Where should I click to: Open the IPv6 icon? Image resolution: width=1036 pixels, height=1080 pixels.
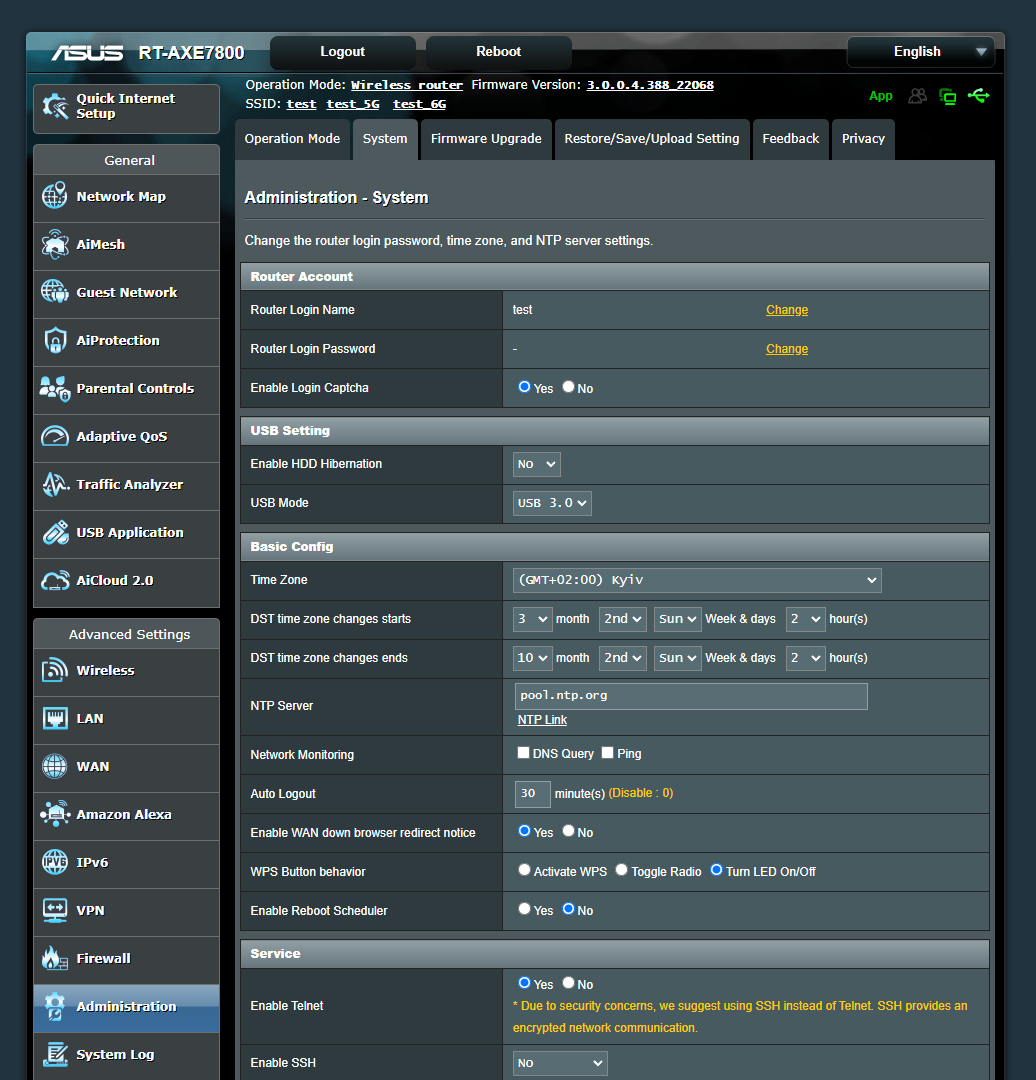[x=55, y=862]
